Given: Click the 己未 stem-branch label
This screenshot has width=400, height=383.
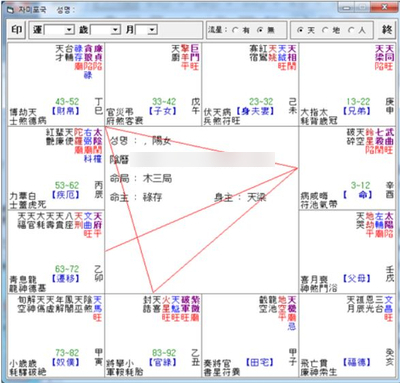Looking at the screenshot, I should point(293,106).
